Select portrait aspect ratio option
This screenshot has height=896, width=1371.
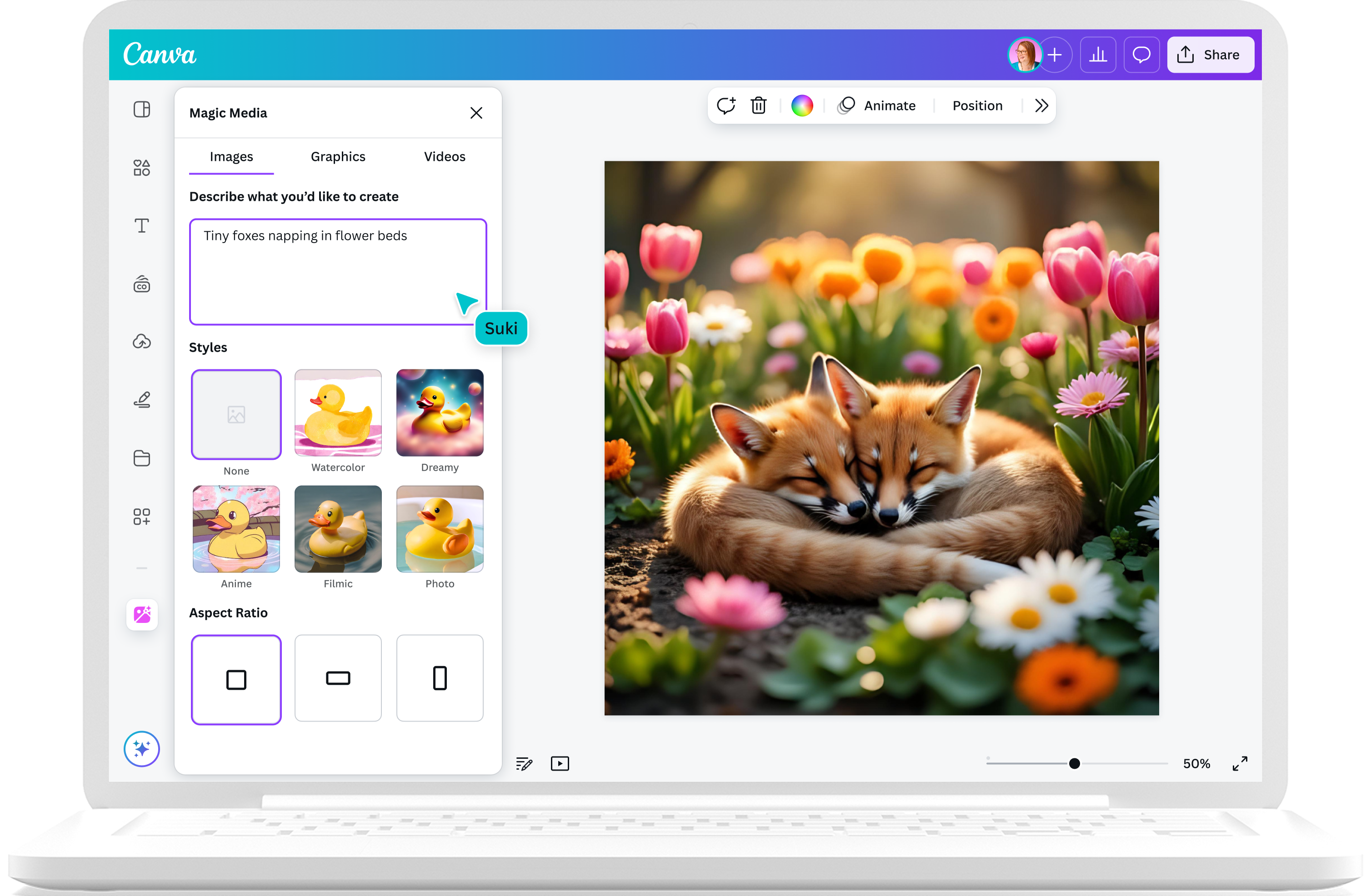(440, 678)
